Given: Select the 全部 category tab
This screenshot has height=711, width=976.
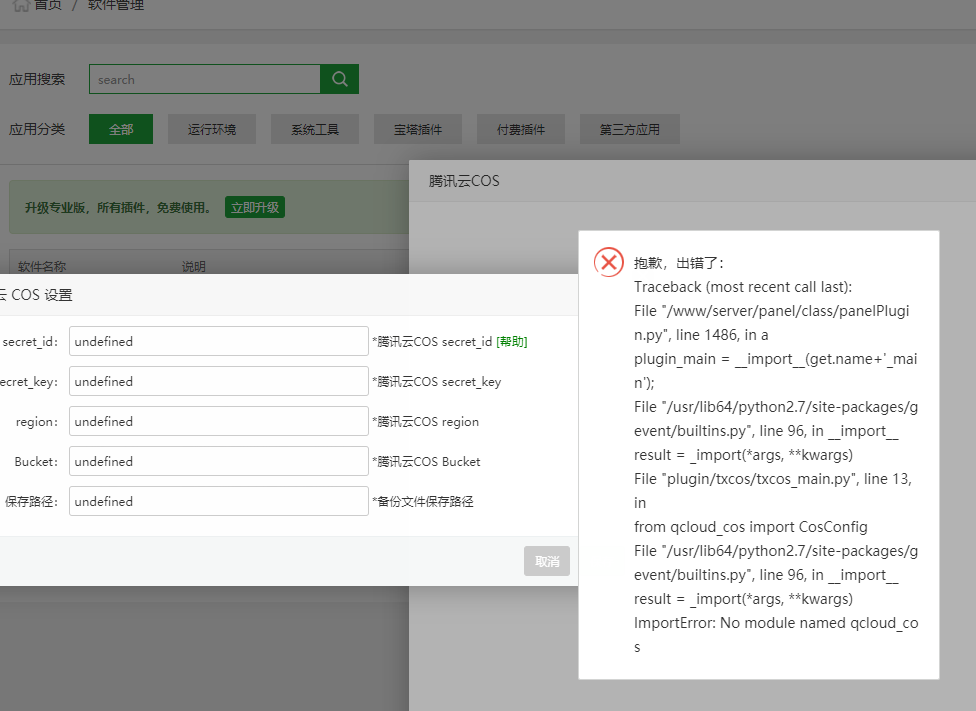Looking at the screenshot, I should tap(121, 129).
